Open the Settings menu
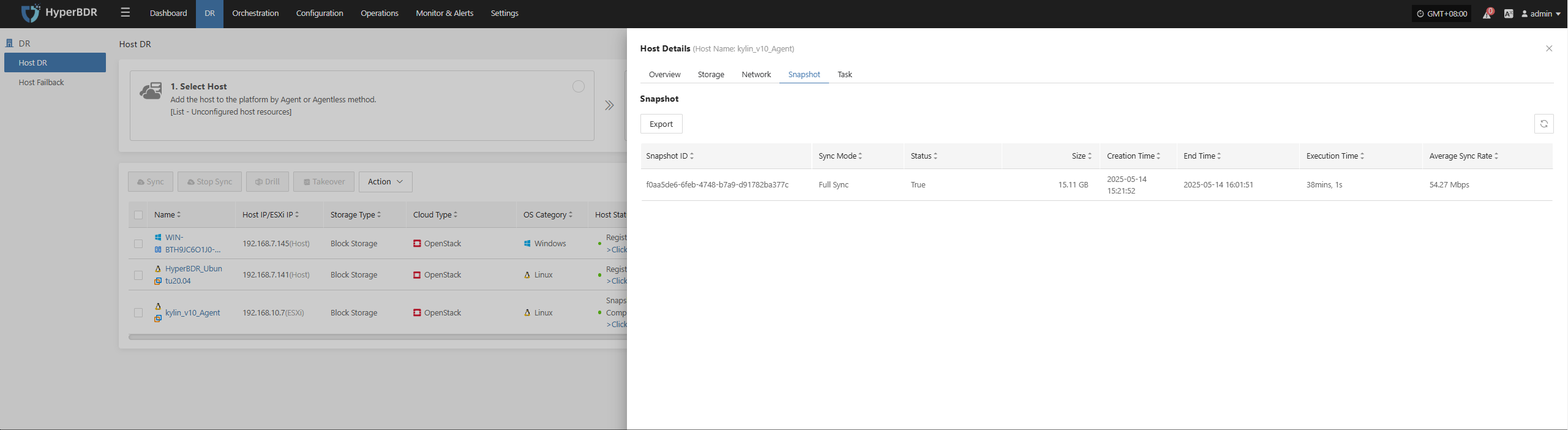This screenshot has width=1568, height=430. click(x=505, y=13)
